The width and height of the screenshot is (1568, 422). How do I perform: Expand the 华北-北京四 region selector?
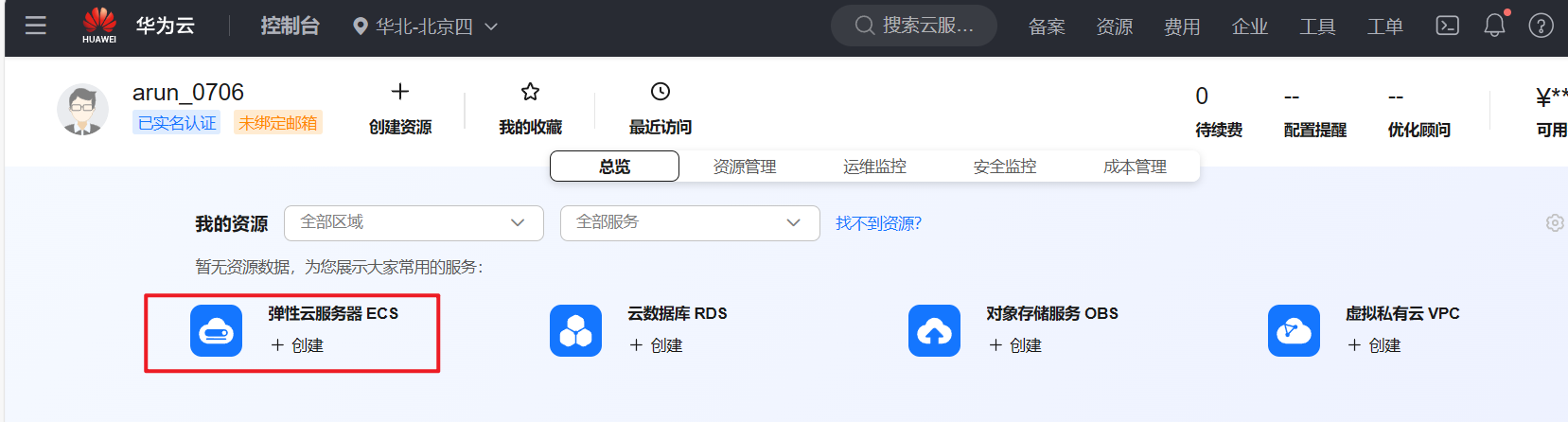tap(425, 26)
